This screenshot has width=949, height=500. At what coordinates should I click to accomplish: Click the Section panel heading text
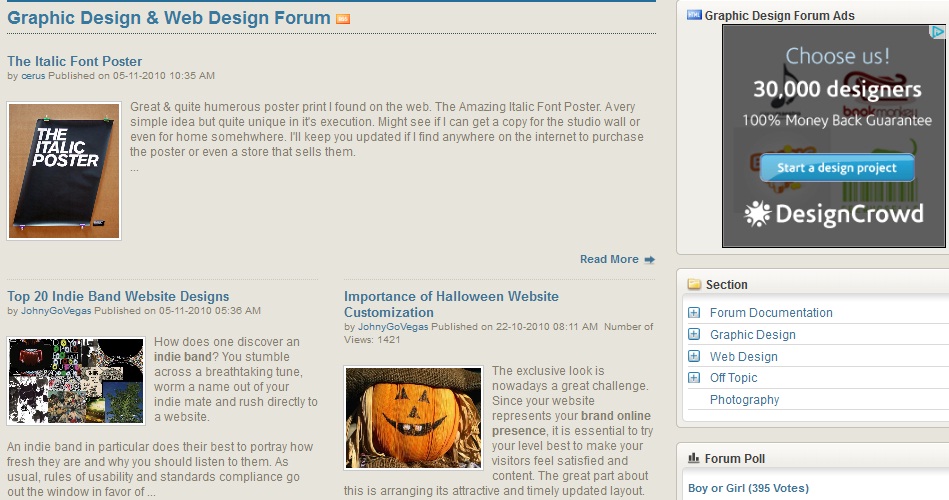[x=726, y=285]
